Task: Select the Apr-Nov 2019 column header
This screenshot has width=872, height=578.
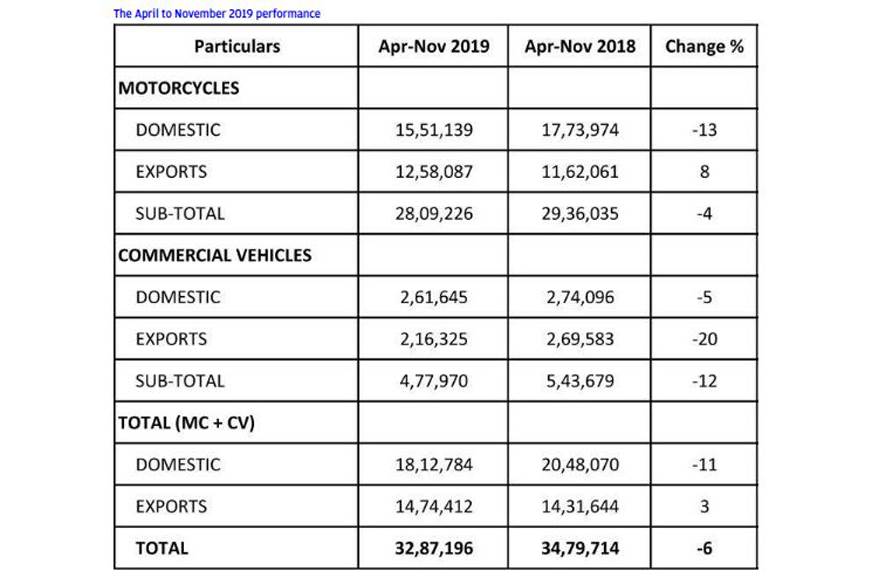Action: coord(434,46)
